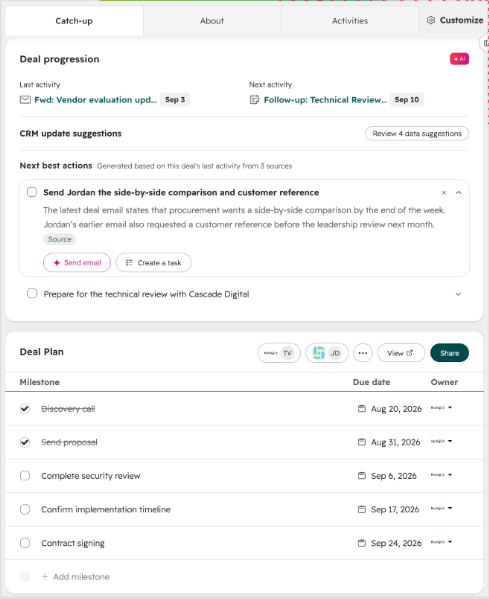Click the Complete security review milestone name

pos(91,476)
